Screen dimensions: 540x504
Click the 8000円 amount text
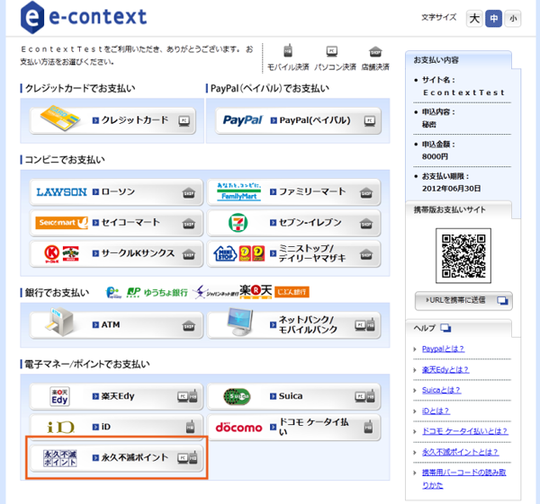(435, 156)
